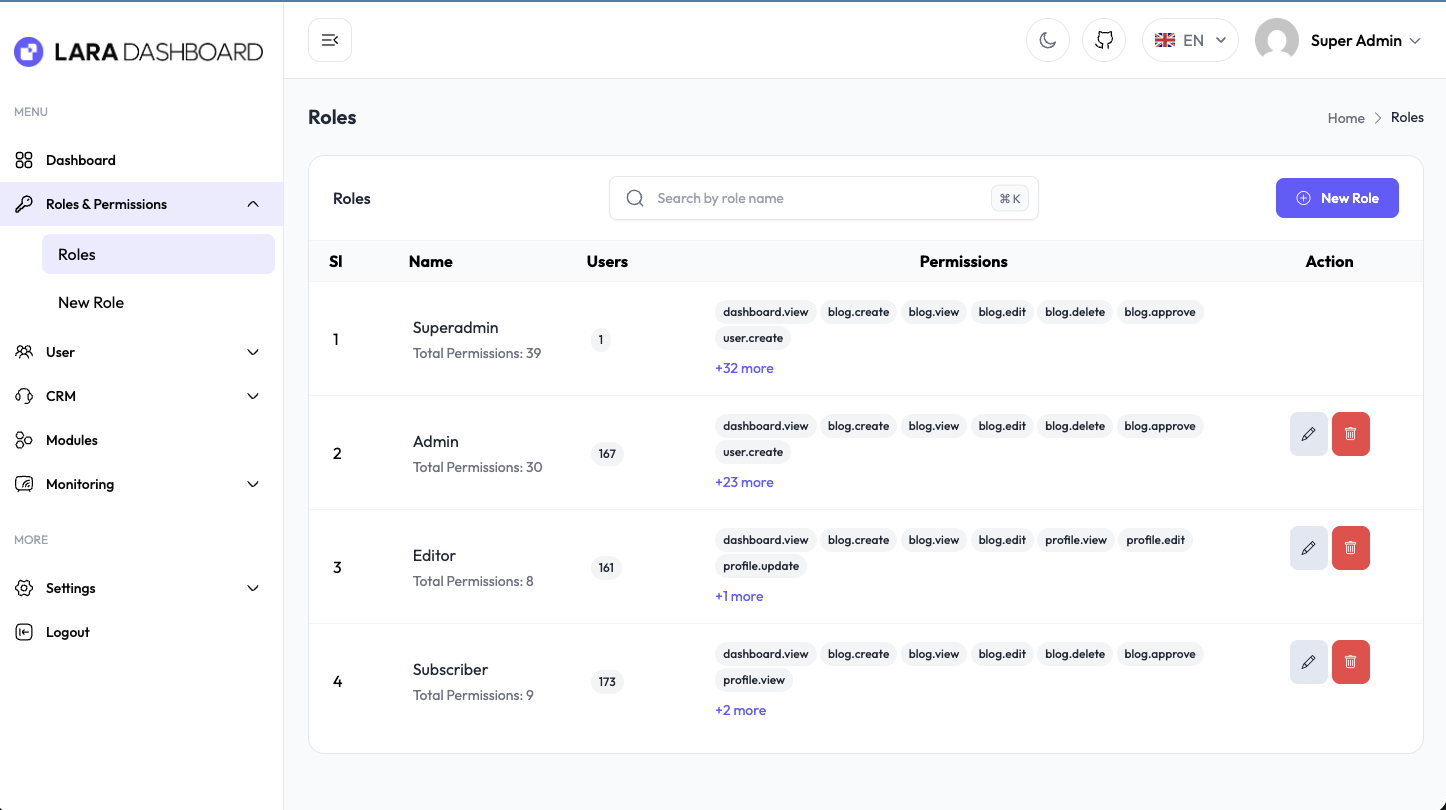This screenshot has width=1446, height=810.
Task: Delete the Admin role with trash icon
Action: click(1350, 434)
